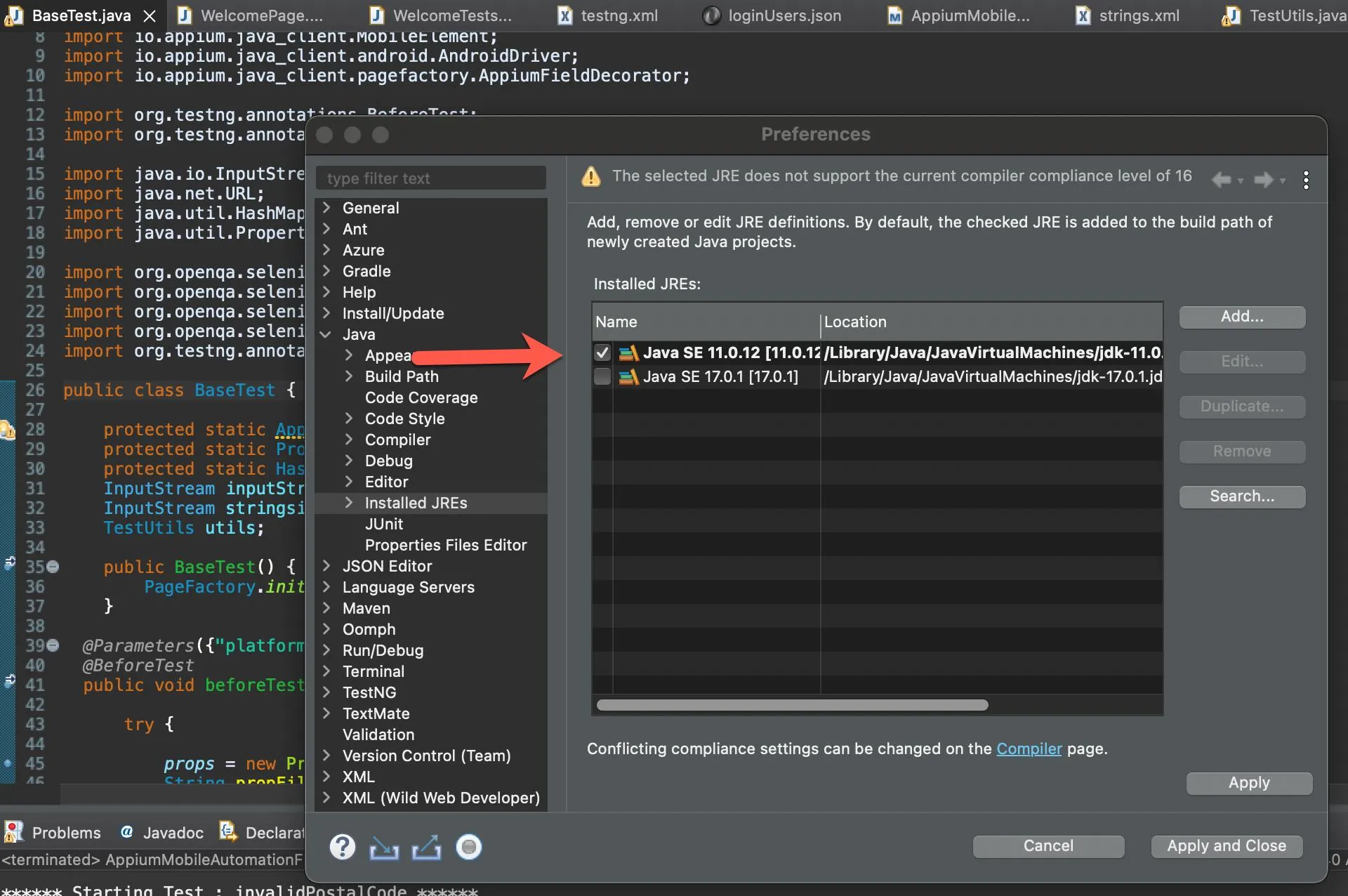This screenshot has height=896, width=1348.
Task: Uncheck the Java SE 11.0.12 JRE checkbox
Action: [602, 353]
